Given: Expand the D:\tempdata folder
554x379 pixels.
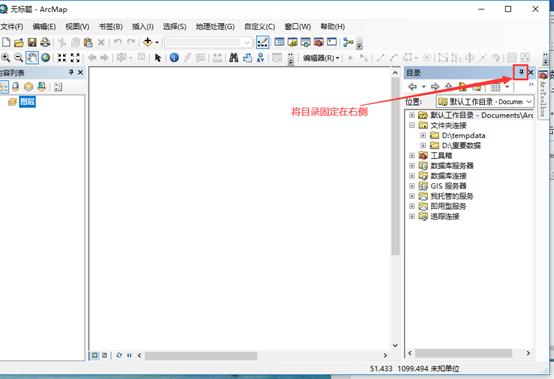Looking at the screenshot, I should pyautogui.click(x=423, y=135).
